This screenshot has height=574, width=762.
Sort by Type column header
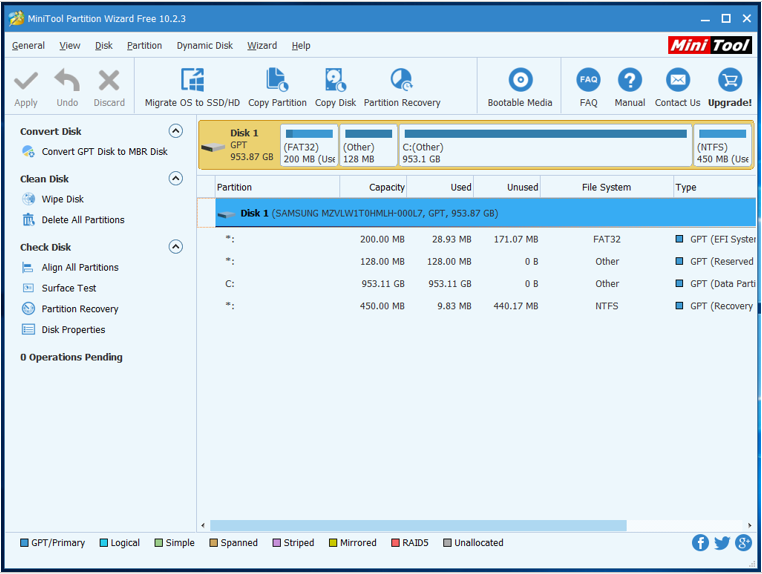(x=714, y=187)
